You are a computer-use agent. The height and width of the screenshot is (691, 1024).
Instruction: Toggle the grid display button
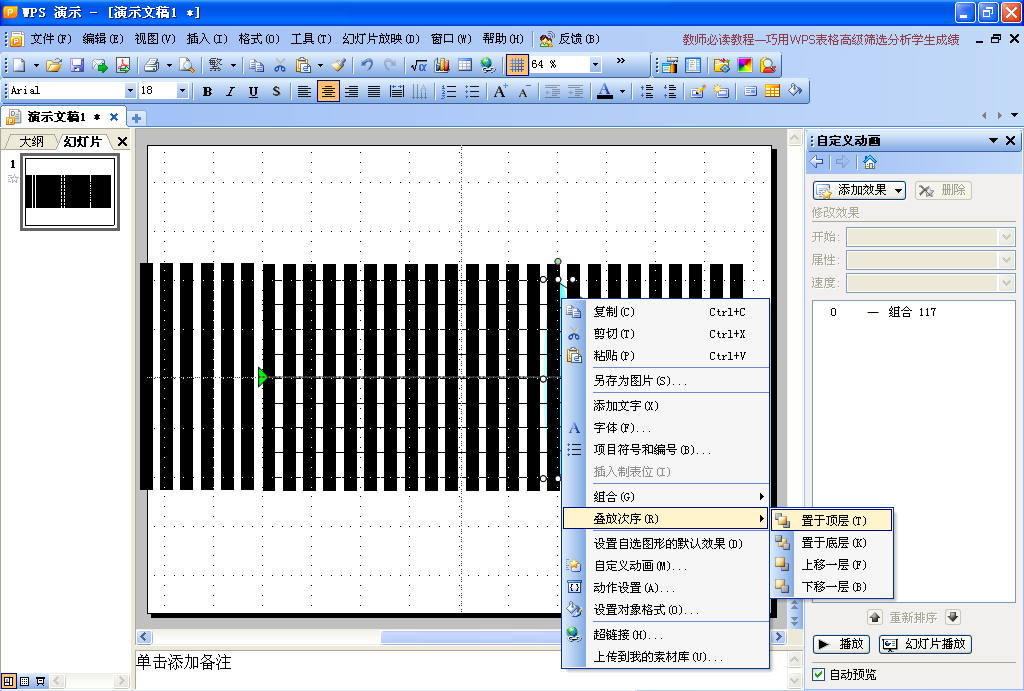click(516, 65)
